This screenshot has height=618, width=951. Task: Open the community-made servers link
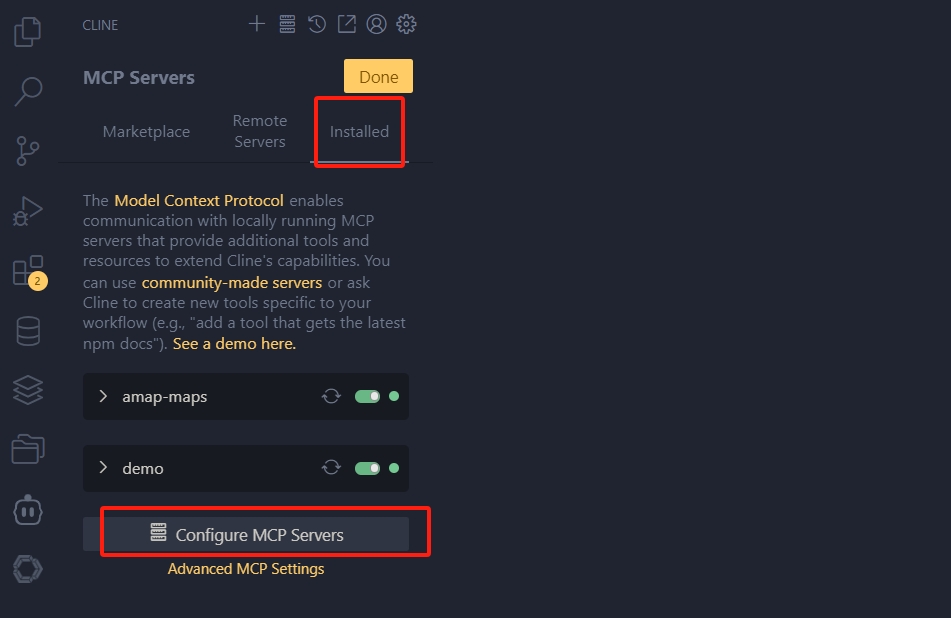click(x=232, y=283)
